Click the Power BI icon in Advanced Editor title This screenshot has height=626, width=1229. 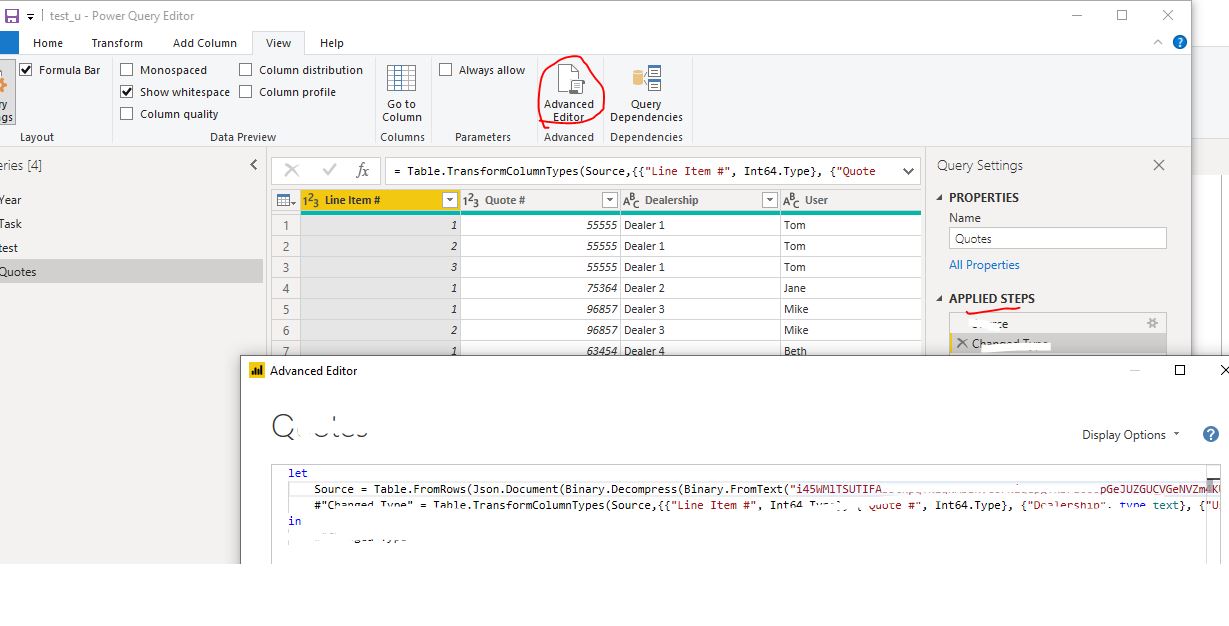(x=257, y=370)
